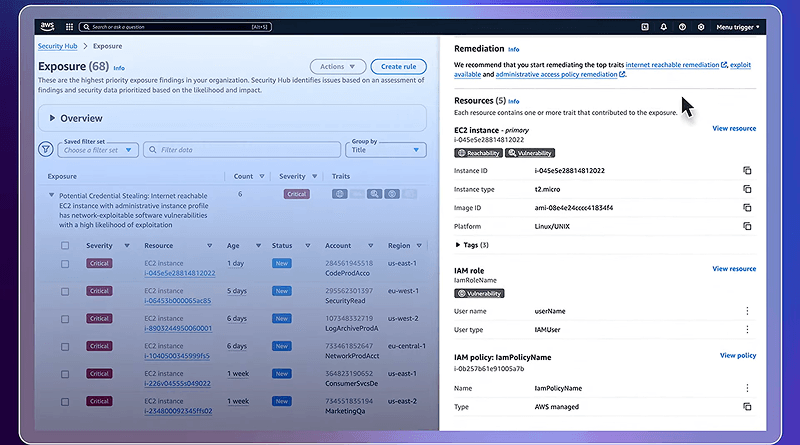Screen dimensions: 800x445
Task: Sort by the Severity column in exposure header
Action: point(314,176)
